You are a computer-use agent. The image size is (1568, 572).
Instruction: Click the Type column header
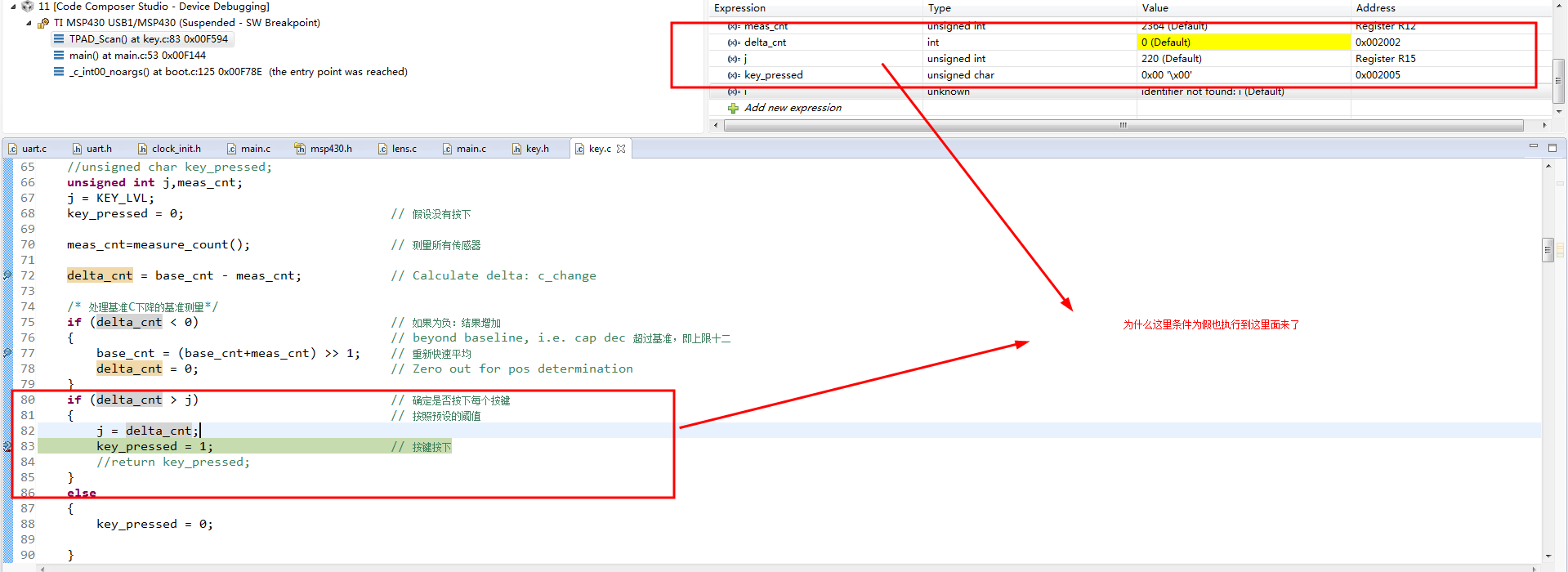[1030, 8]
